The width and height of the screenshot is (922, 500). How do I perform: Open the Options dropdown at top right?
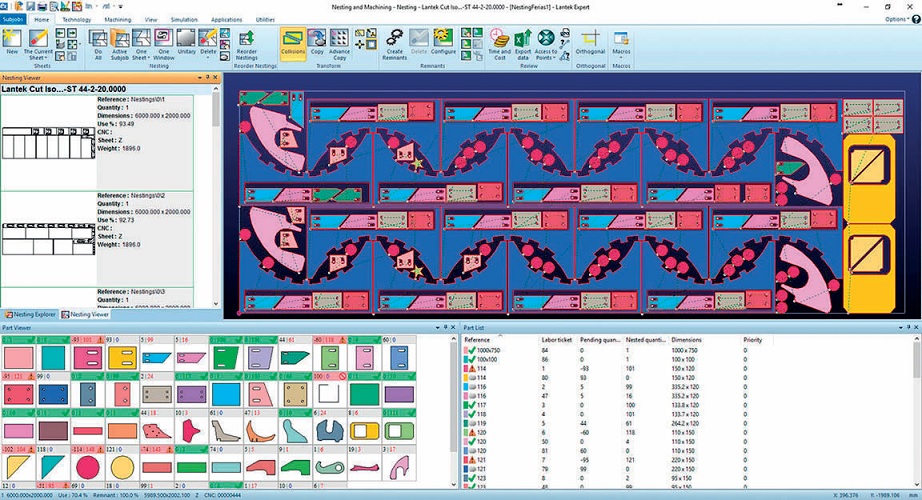pos(897,19)
